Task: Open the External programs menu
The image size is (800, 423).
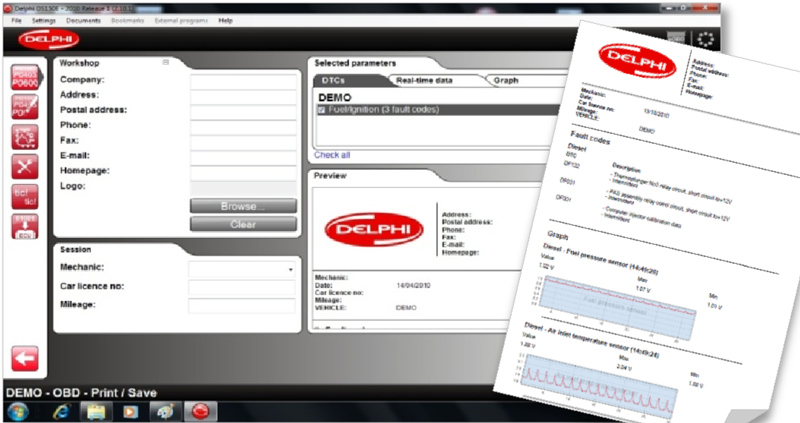Action: click(181, 20)
